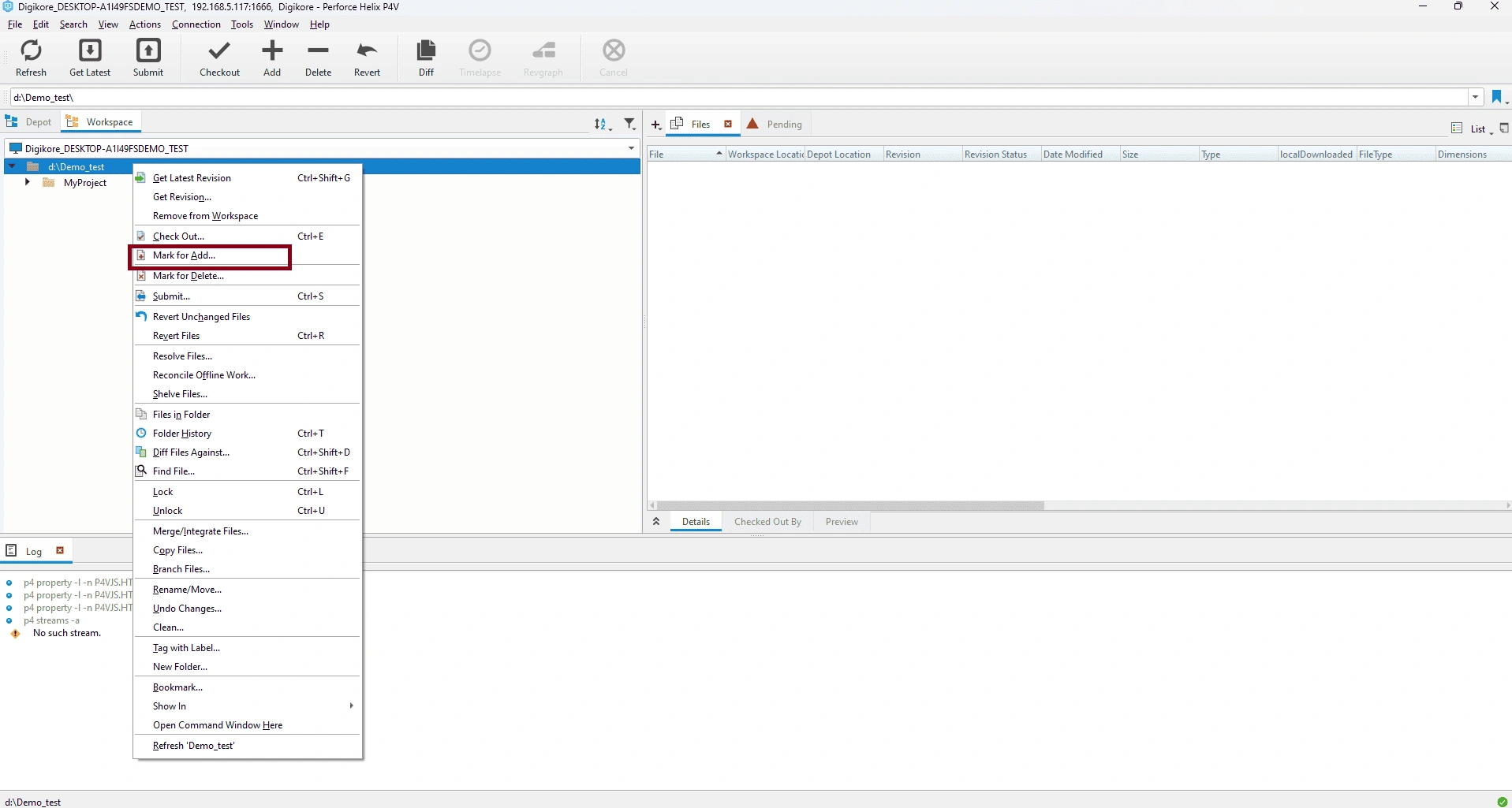Switch to the Workspace tab
The height and width of the screenshot is (808, 1512).
(101, 122)
